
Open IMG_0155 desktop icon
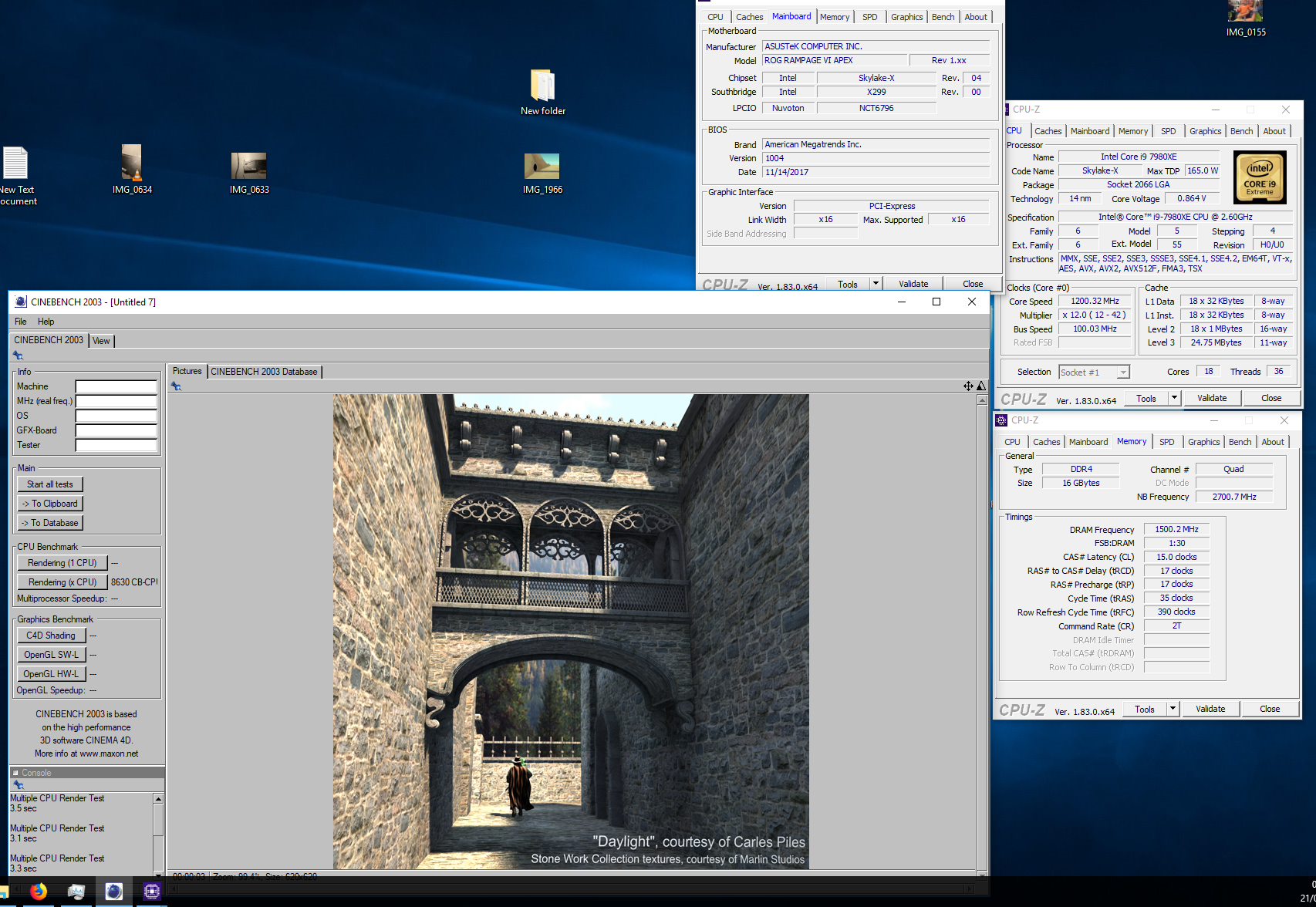click(1246, 19)
